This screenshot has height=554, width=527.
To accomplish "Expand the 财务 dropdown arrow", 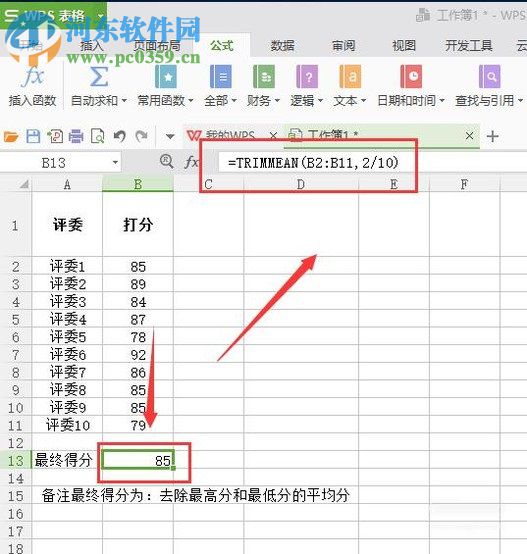I will click(277, 101).
